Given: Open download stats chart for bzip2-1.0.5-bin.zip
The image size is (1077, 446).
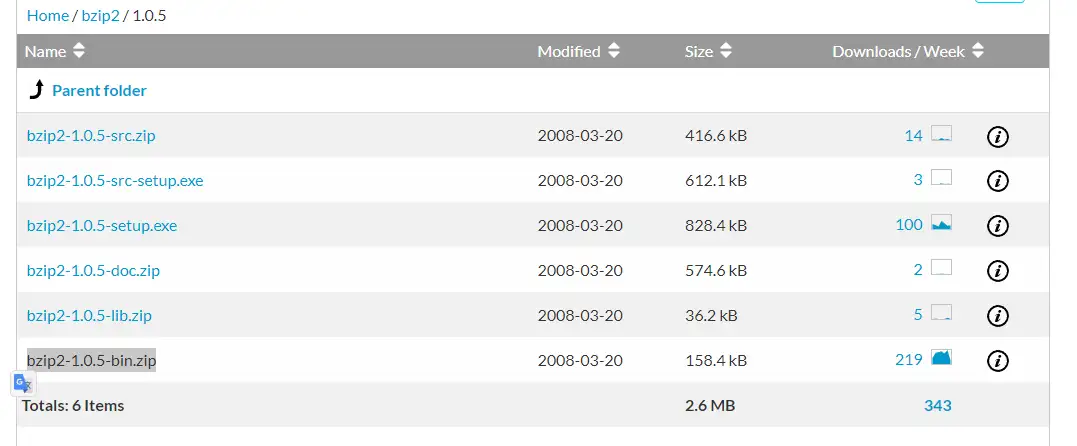Looking at the screenshot, I should (941, 357).
